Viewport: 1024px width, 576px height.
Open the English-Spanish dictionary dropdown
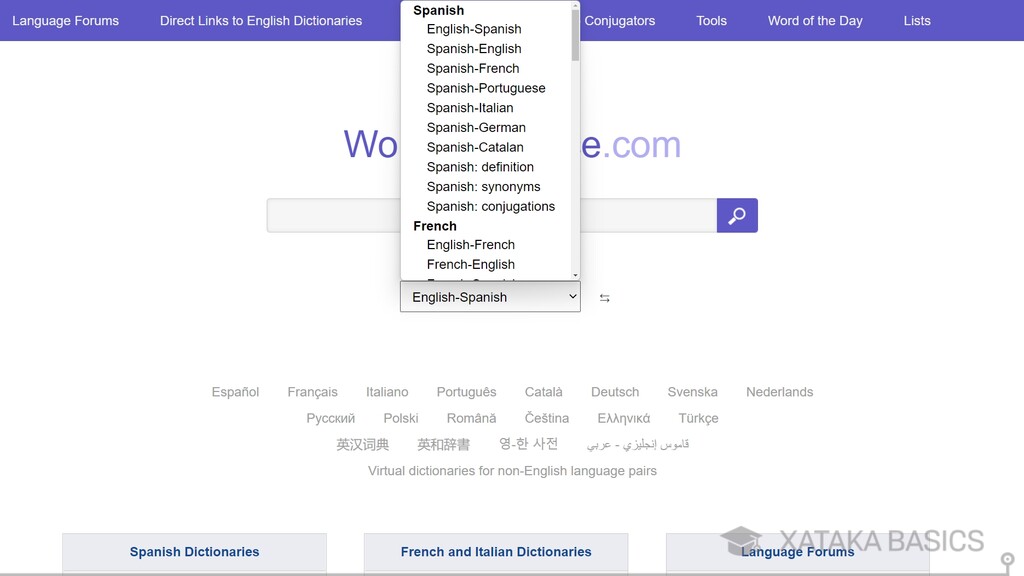pos(489,296)
